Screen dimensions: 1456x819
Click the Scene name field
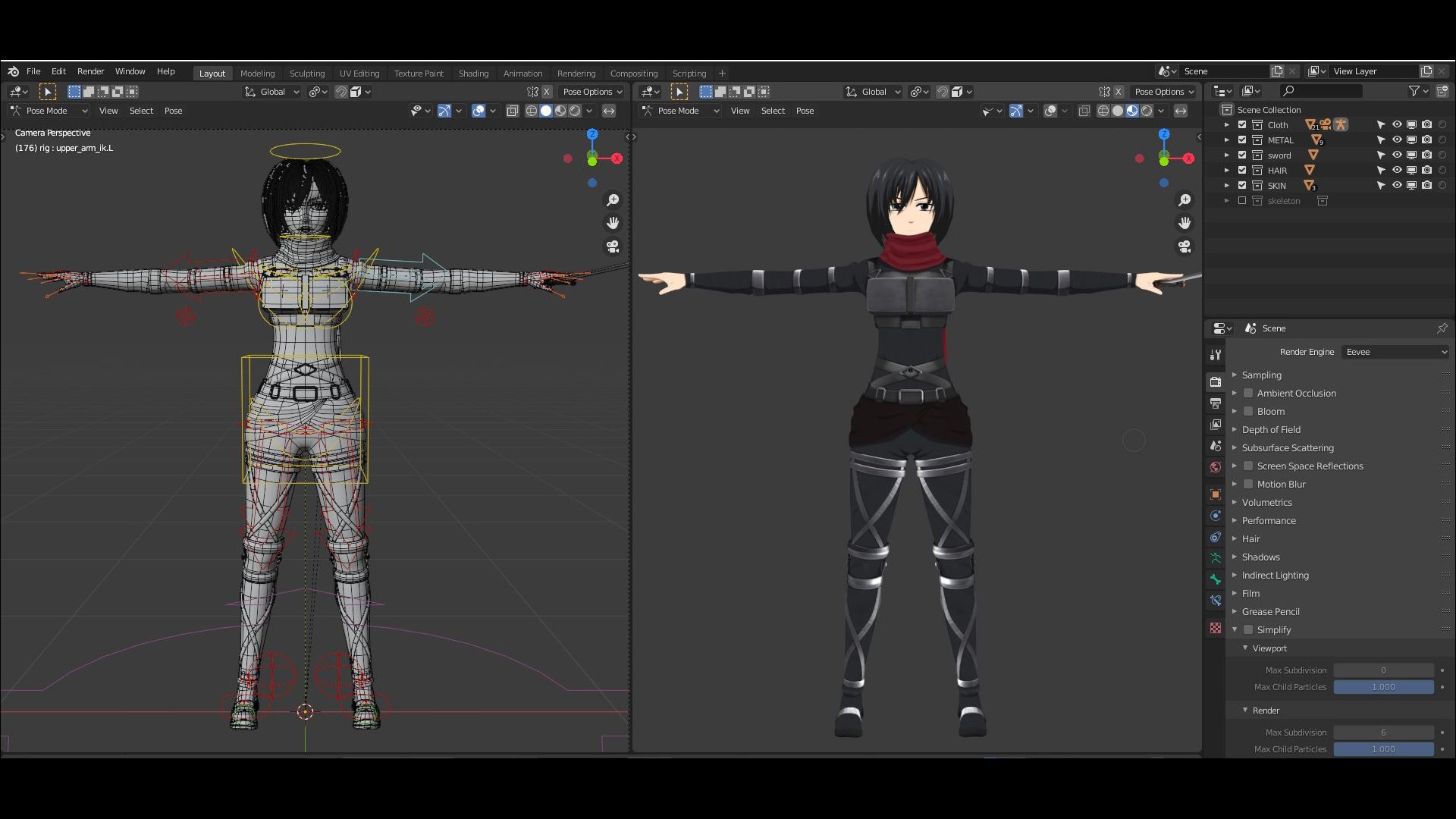(x=1224, y=71)
